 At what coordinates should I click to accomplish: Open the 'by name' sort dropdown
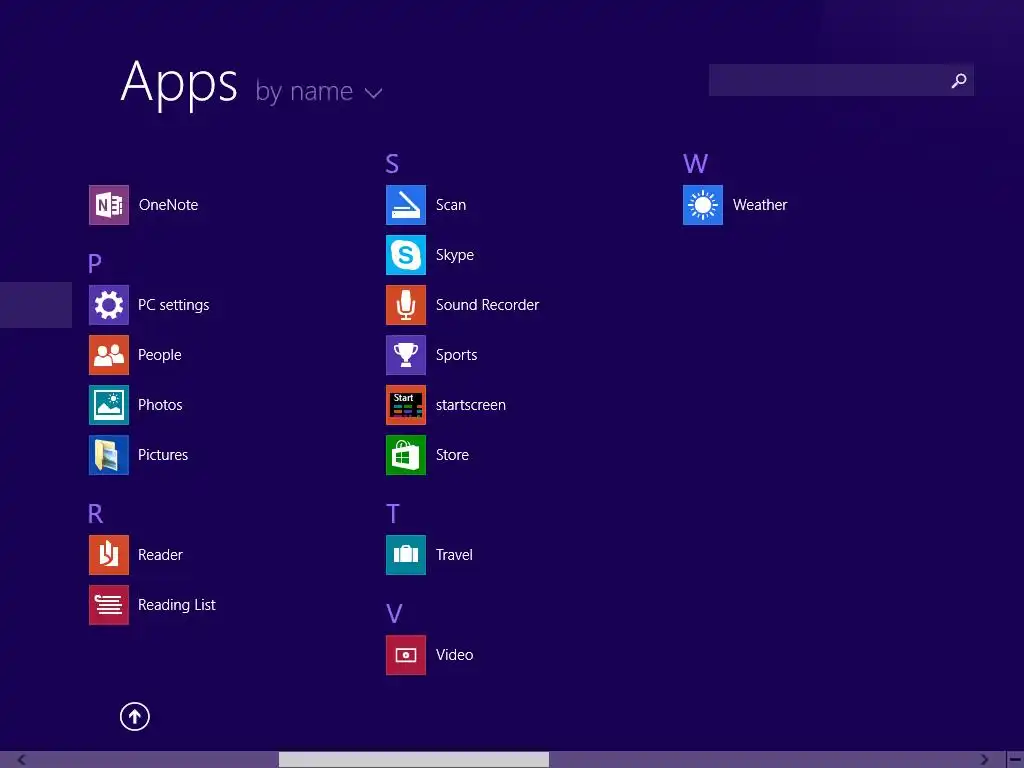[319, 91]
